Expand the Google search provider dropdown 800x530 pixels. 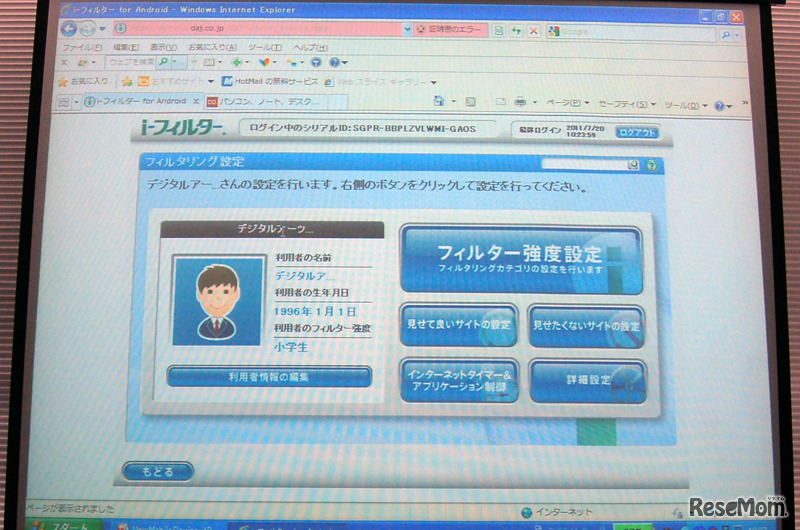click(x=737, y=35)
